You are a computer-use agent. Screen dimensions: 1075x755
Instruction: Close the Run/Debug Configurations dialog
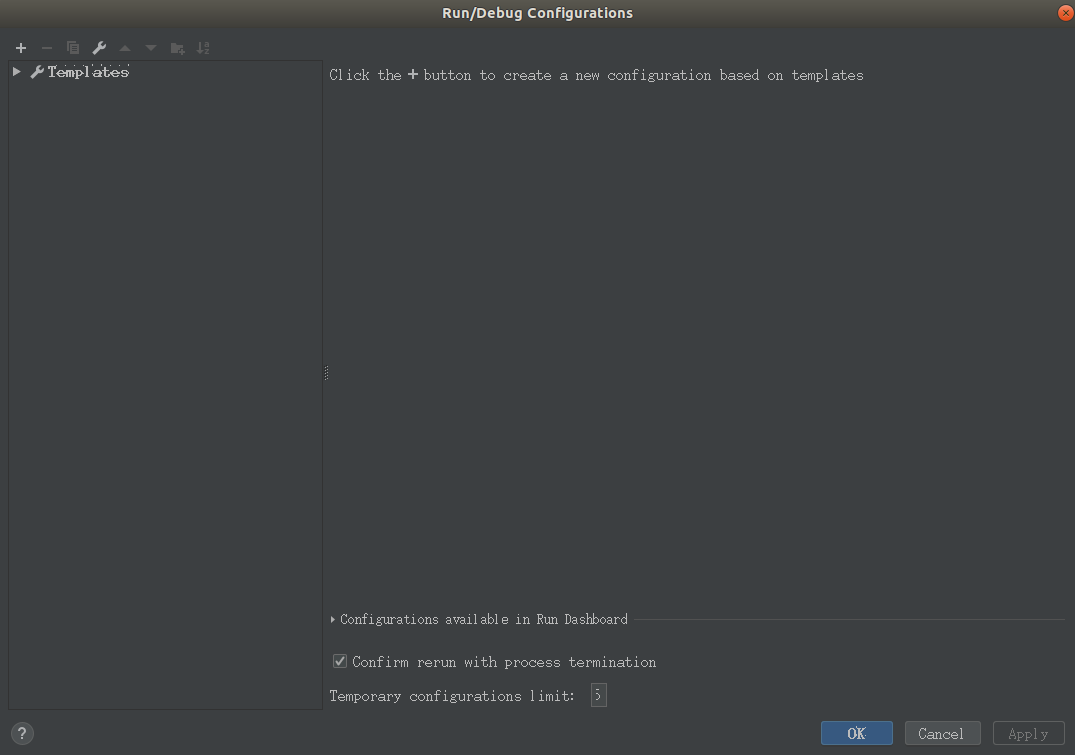point(1065,13)
